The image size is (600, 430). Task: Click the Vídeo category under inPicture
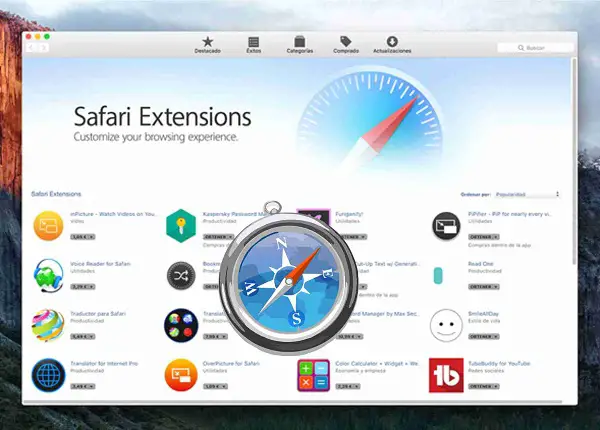(77, 221)
